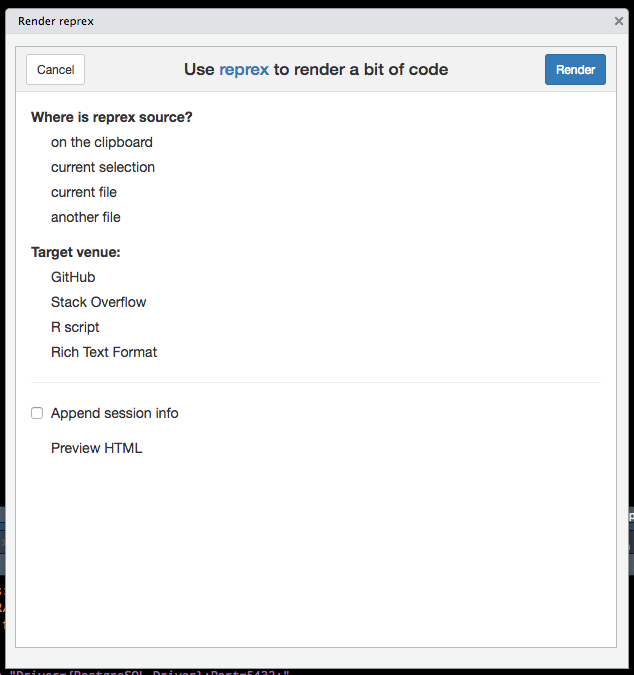Screen dimensions: 634x675
Task: Open the reprex hyperlink in the heading
Action: click(244, 69)
